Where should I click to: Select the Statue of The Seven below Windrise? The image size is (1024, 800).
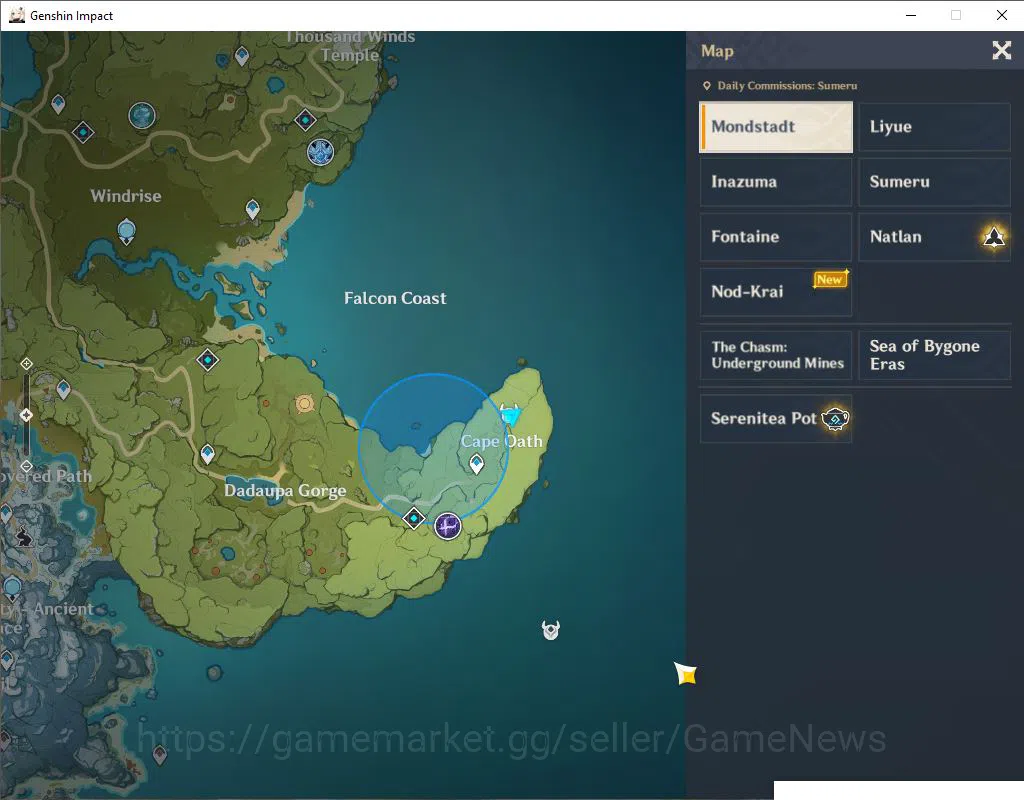click(126, 232)
